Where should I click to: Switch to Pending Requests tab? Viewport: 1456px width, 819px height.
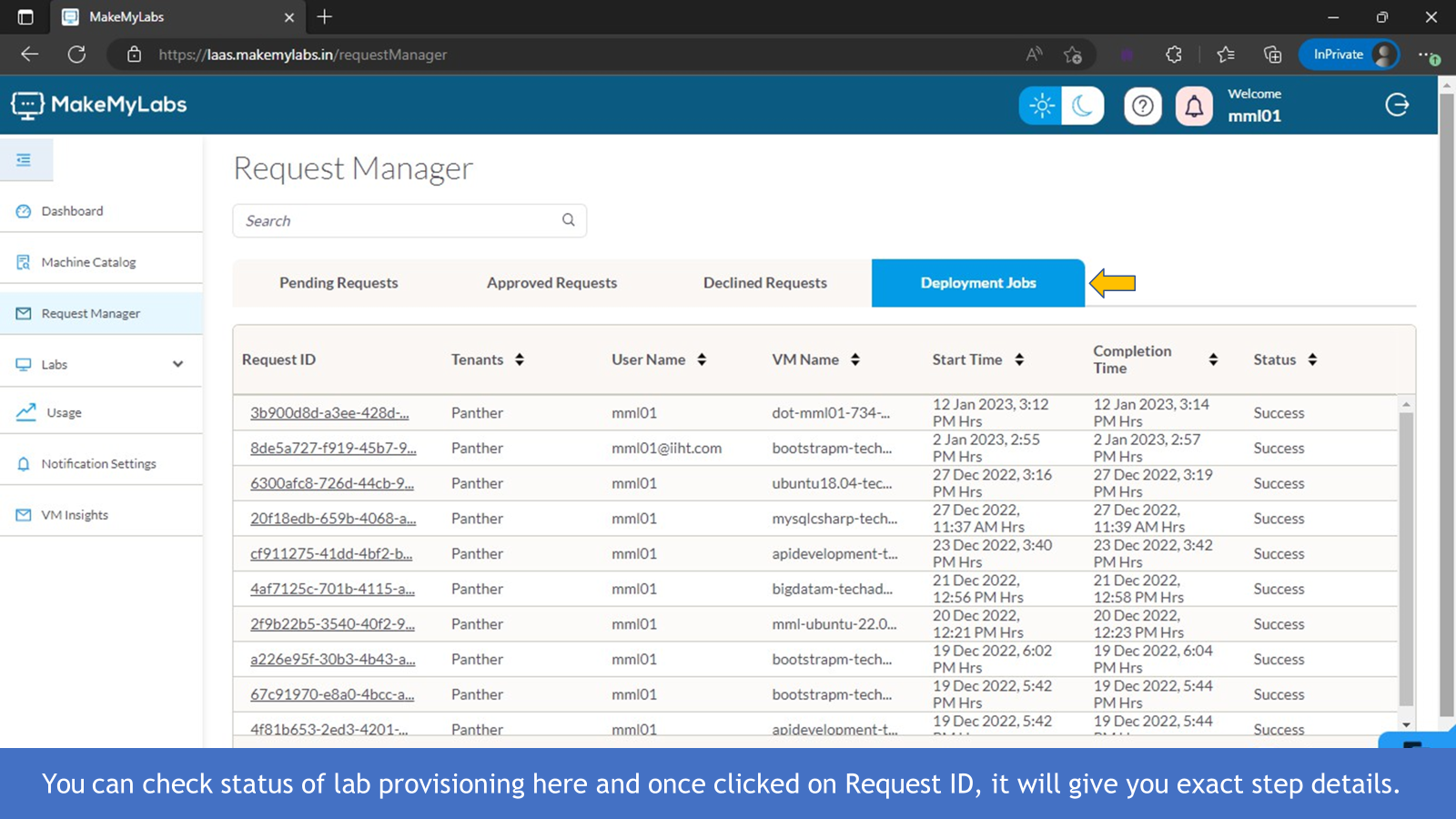(x=339, y=283)
